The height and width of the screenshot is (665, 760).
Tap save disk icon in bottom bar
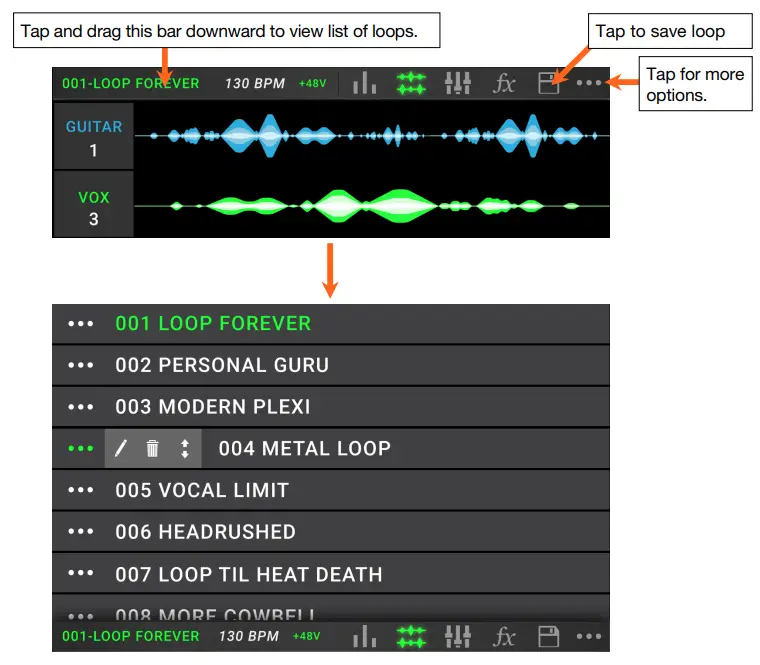point(549,636)
